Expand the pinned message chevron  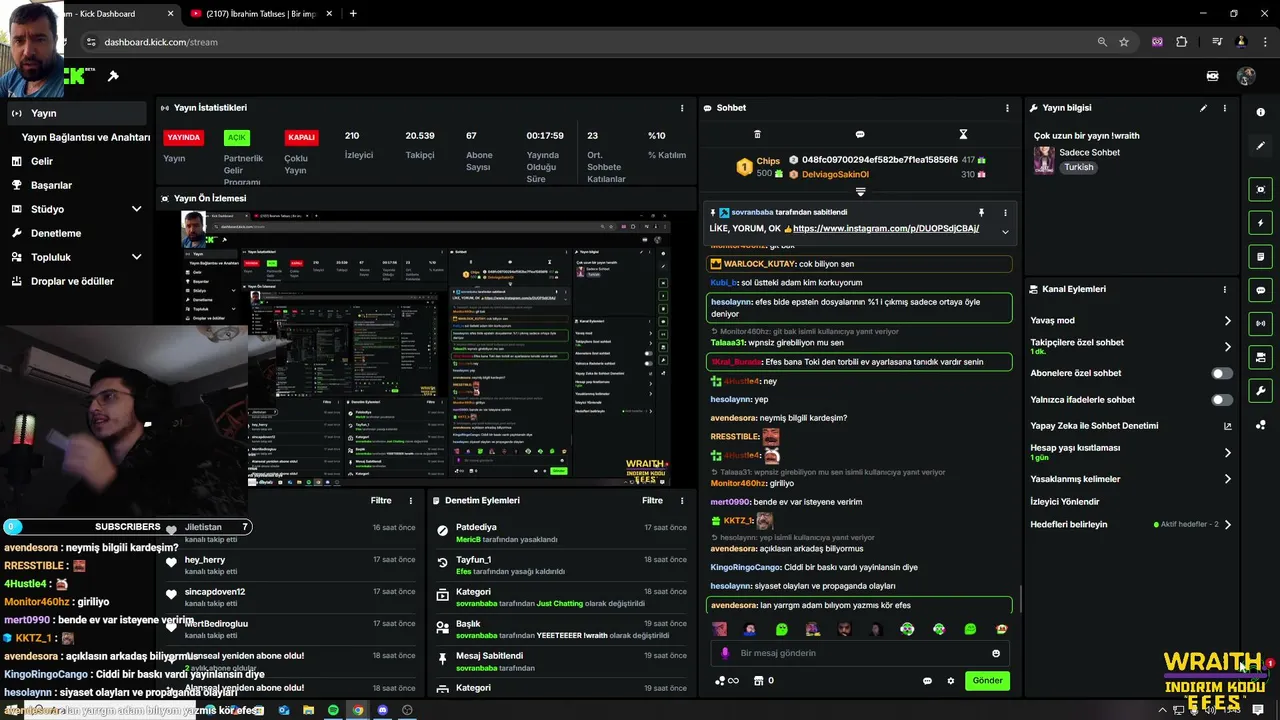(x=1005, y=232)
